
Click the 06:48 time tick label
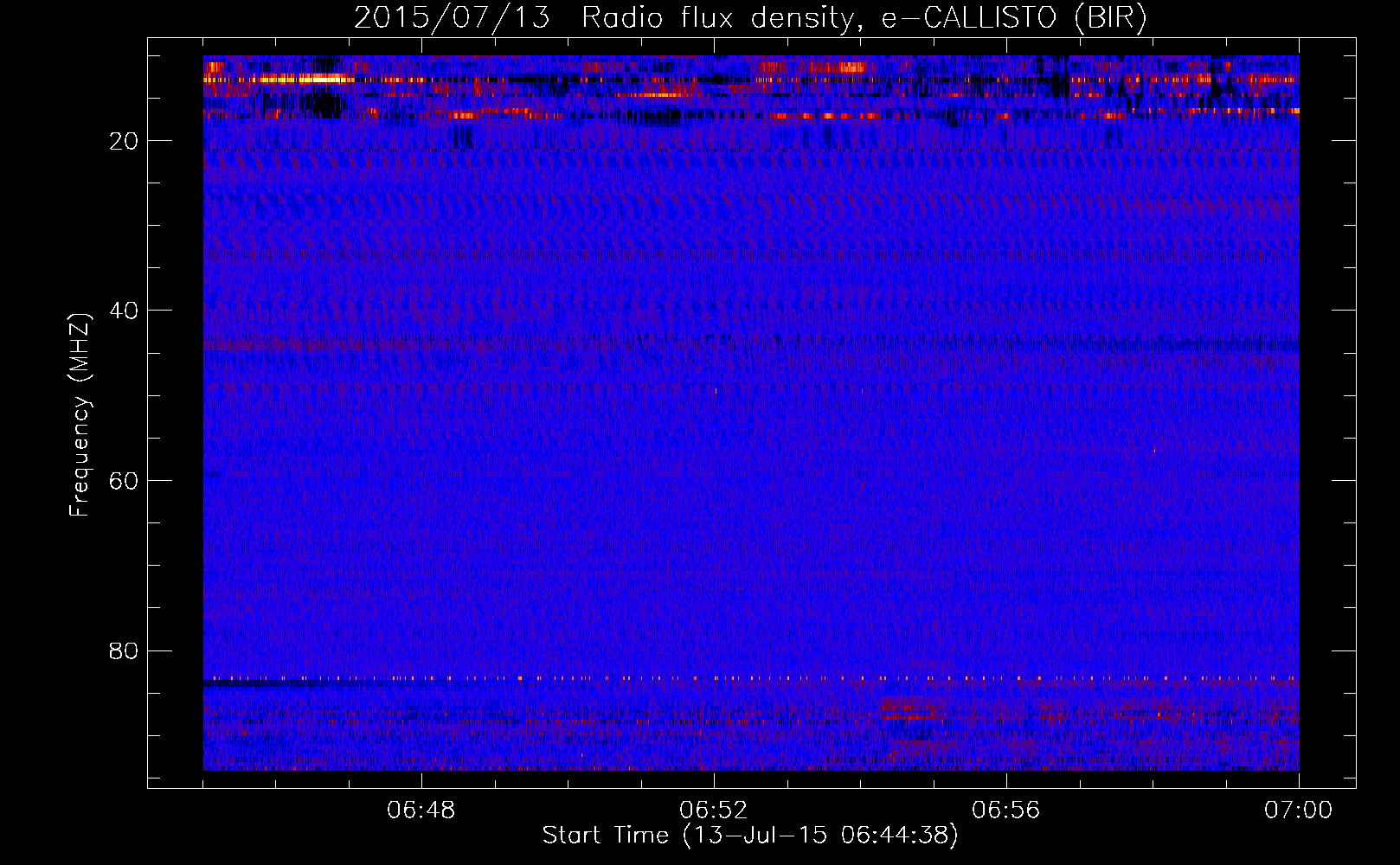(x=421, y=811)
